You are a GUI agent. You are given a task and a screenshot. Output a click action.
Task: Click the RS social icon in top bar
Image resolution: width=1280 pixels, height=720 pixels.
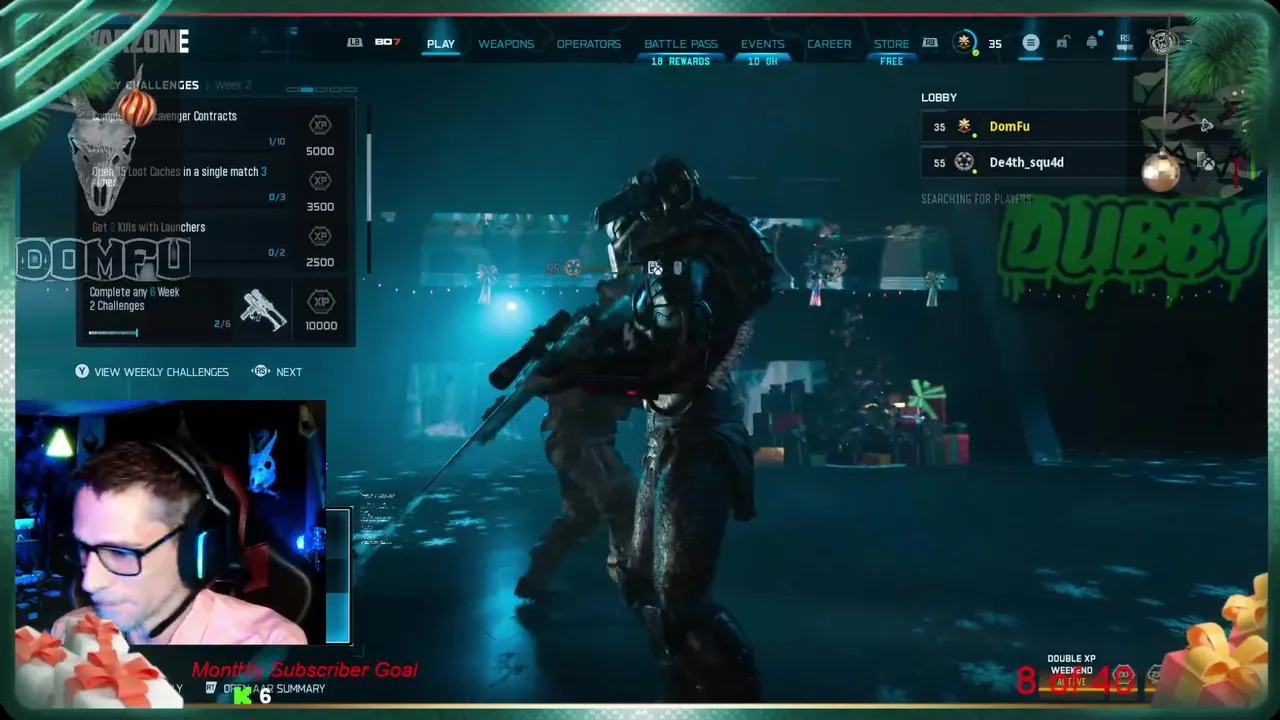click(1126, 41)
